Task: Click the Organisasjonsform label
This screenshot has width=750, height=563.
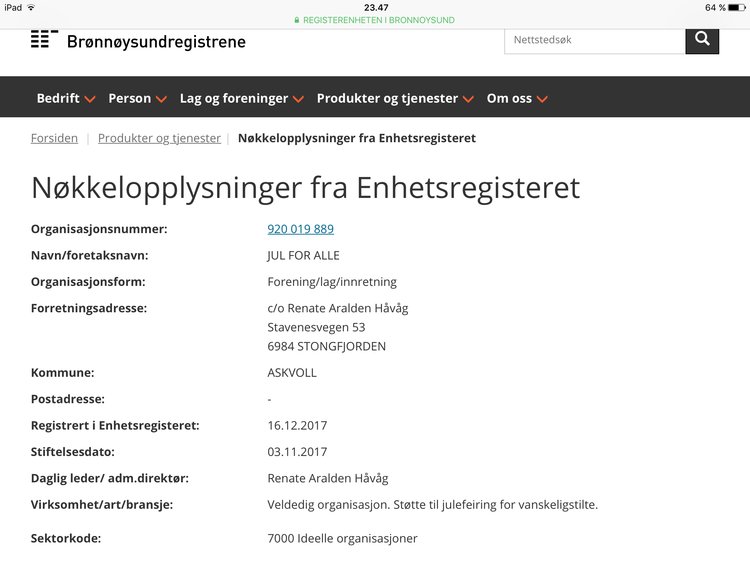Action: [88, 282]
